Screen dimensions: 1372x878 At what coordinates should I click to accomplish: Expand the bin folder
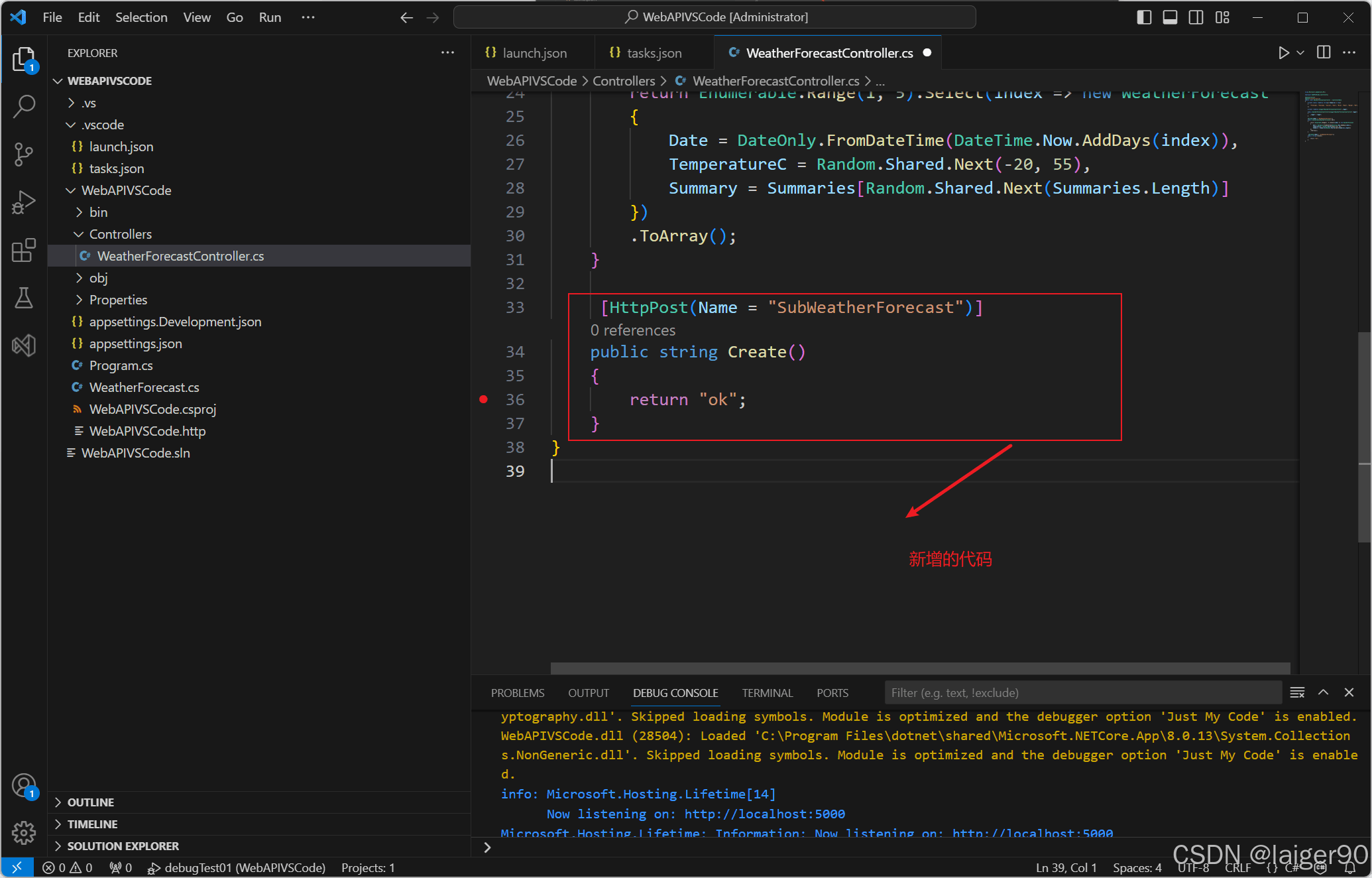coord(98,212)
